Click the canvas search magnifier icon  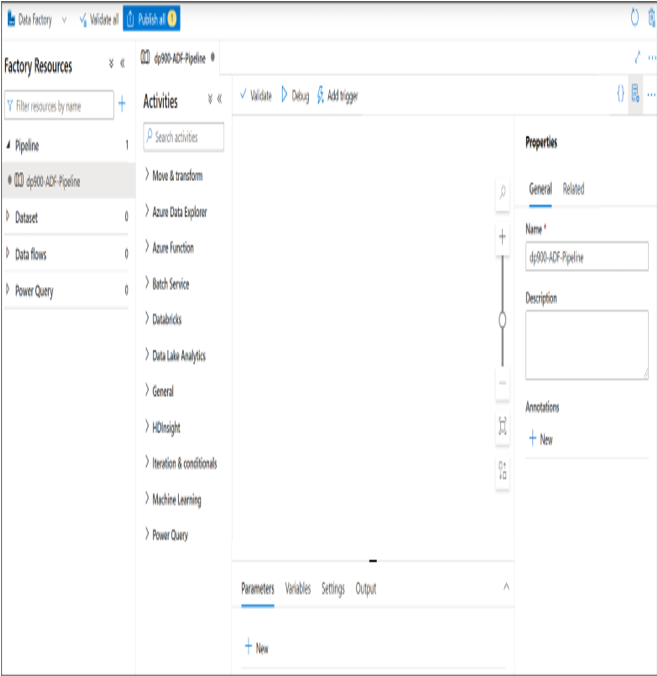(502, 192)
